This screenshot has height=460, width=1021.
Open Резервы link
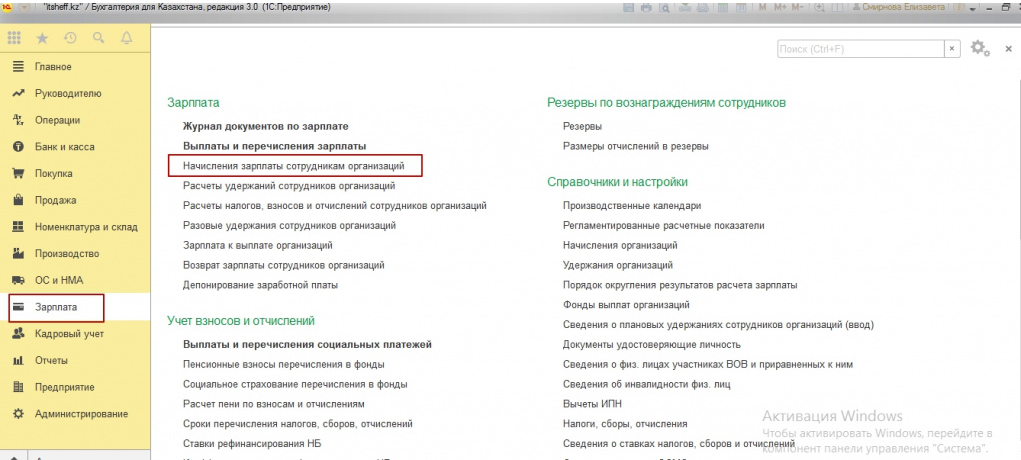582,126
